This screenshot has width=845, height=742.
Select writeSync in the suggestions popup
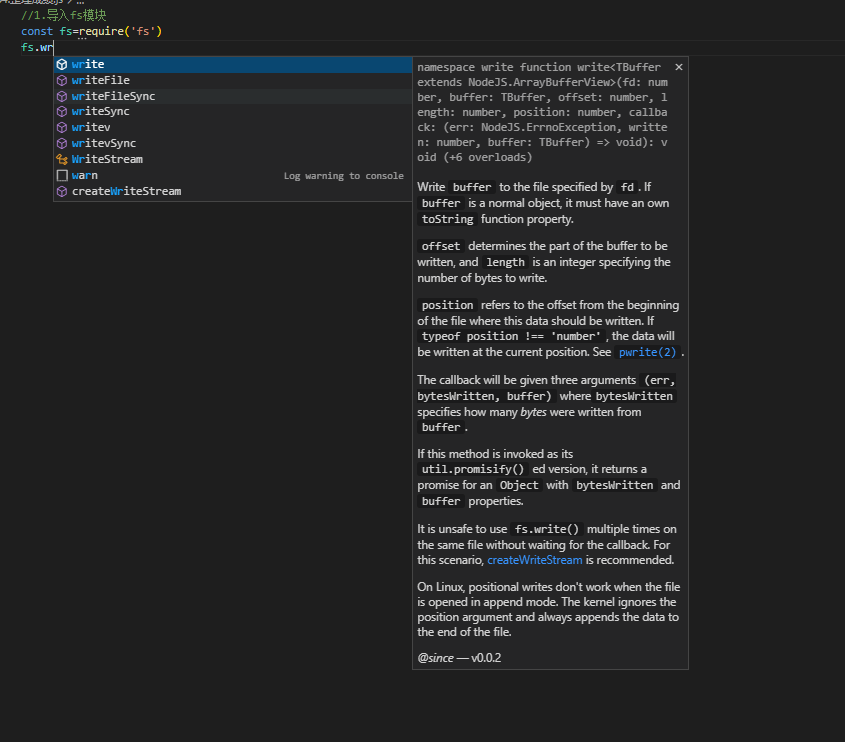(233, 112)
